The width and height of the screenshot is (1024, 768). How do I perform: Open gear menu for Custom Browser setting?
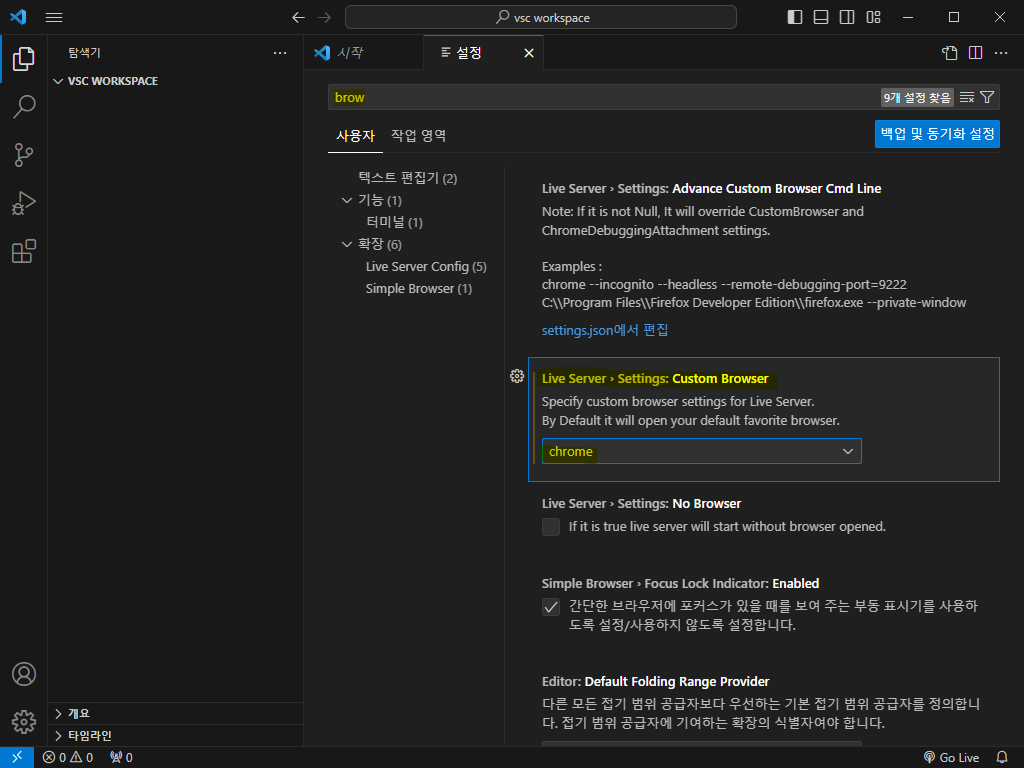[x=517, y=376]
